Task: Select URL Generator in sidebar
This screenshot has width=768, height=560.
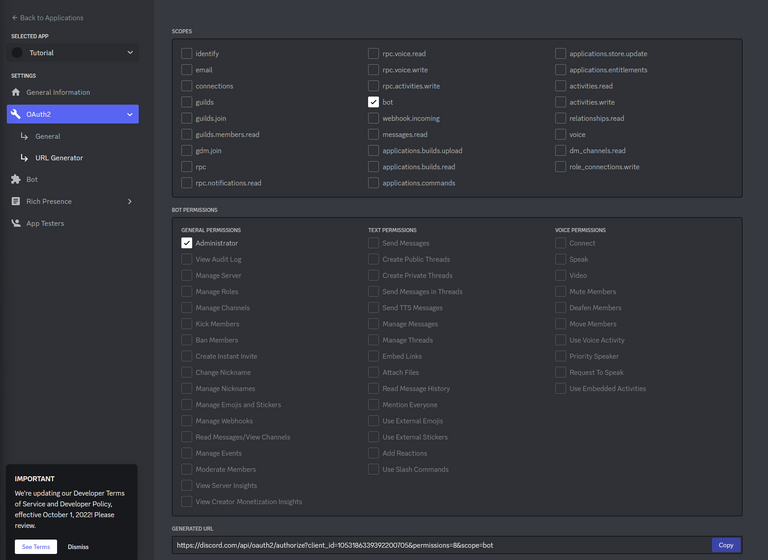Action: (x=59, y=158)
